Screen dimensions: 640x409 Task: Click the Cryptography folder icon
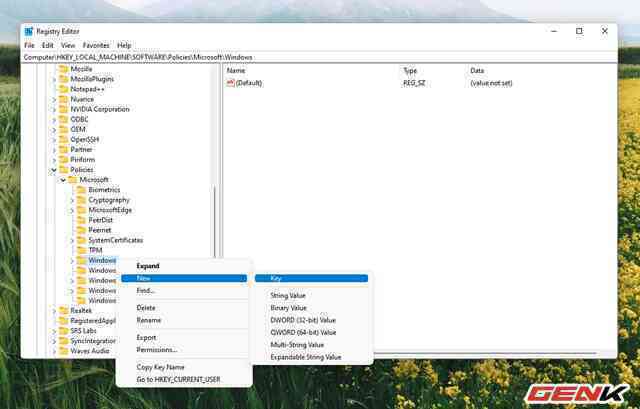pos(82,200)
